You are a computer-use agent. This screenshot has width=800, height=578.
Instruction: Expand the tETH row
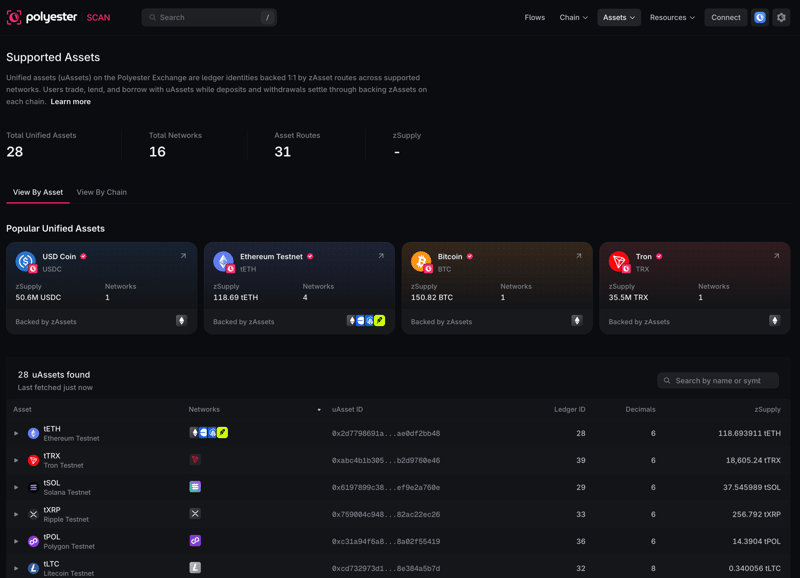point(16,434)
